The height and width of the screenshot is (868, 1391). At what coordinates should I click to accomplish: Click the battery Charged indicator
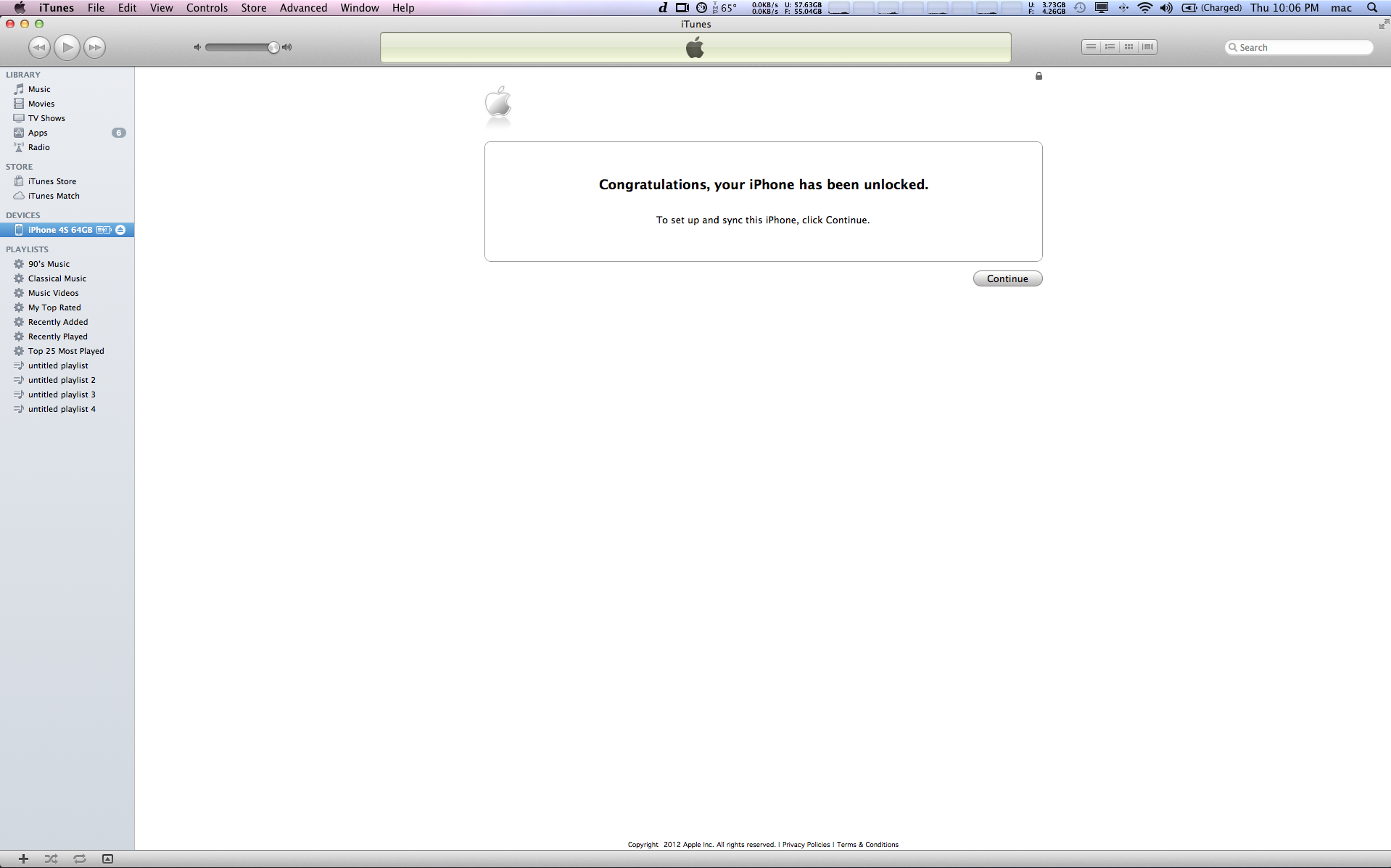(x=1212, y=8)
